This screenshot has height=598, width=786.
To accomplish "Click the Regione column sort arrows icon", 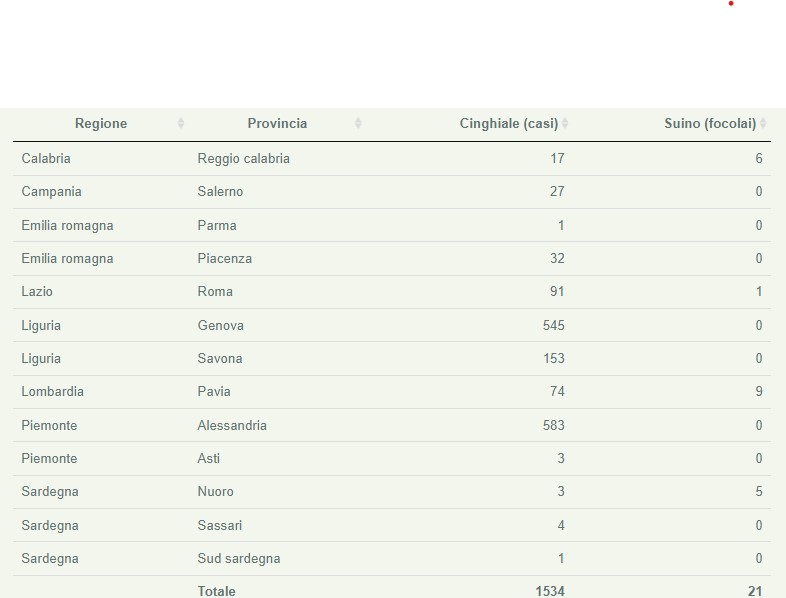I will pyautogui.click(x=181, y=124).
